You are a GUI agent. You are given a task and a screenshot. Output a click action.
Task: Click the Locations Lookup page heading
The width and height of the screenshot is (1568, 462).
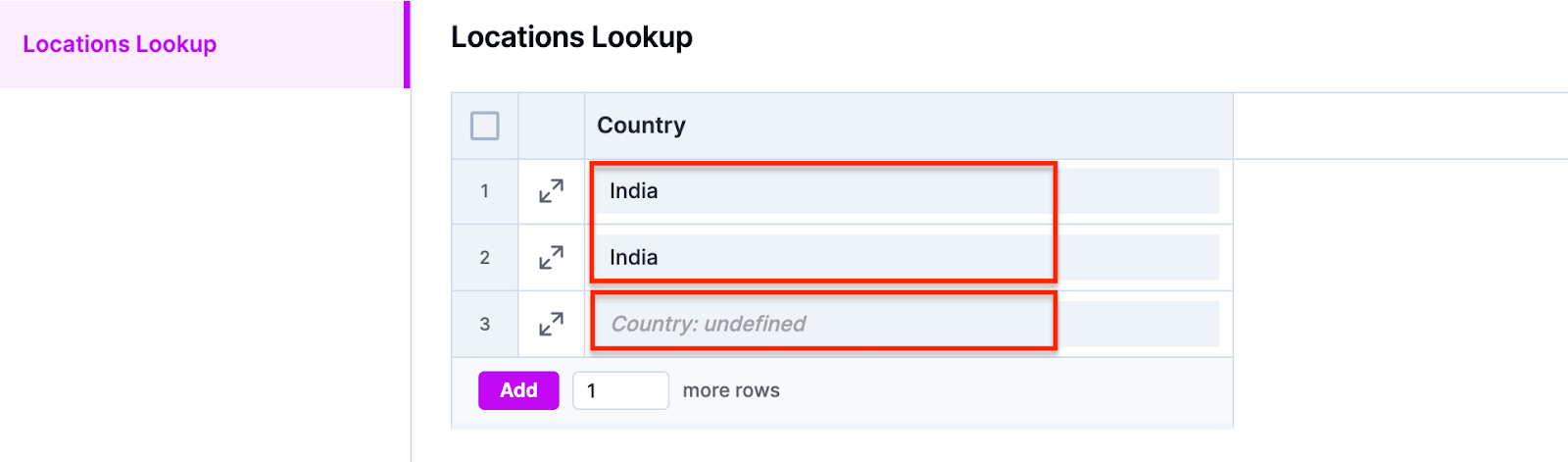click(571, 37)
